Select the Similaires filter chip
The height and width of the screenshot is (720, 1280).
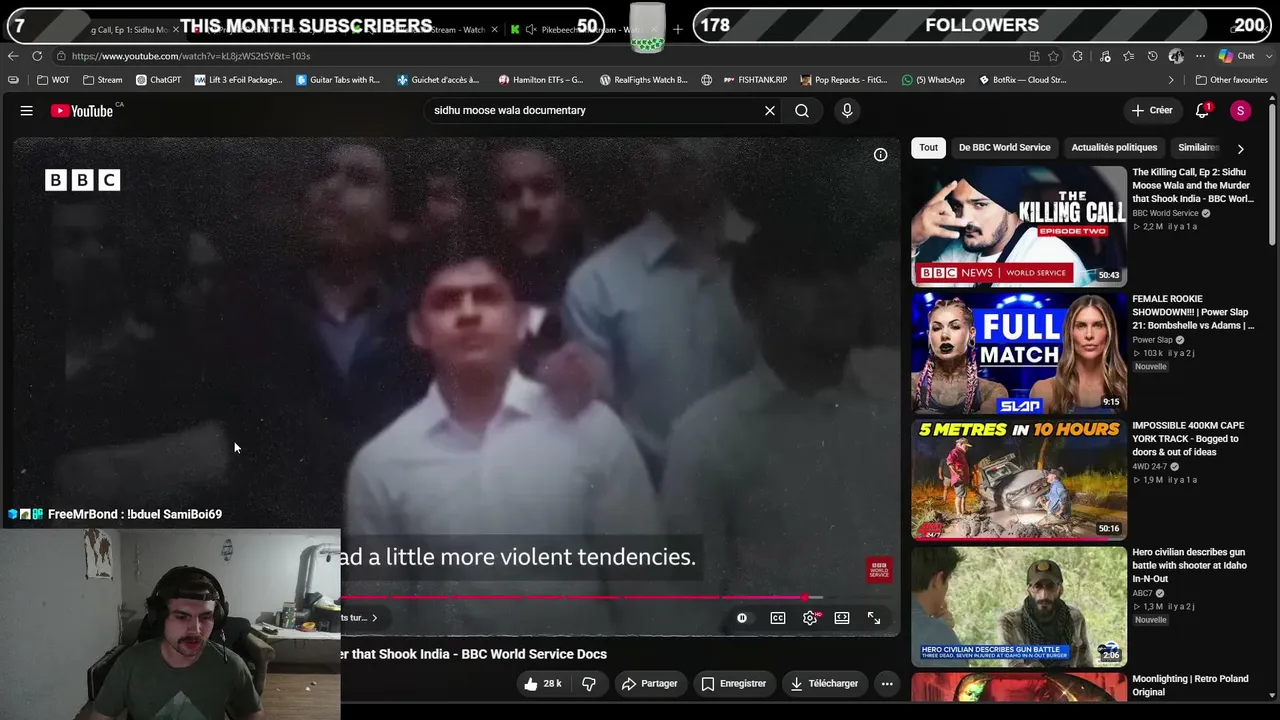(x=1198, y=148)
